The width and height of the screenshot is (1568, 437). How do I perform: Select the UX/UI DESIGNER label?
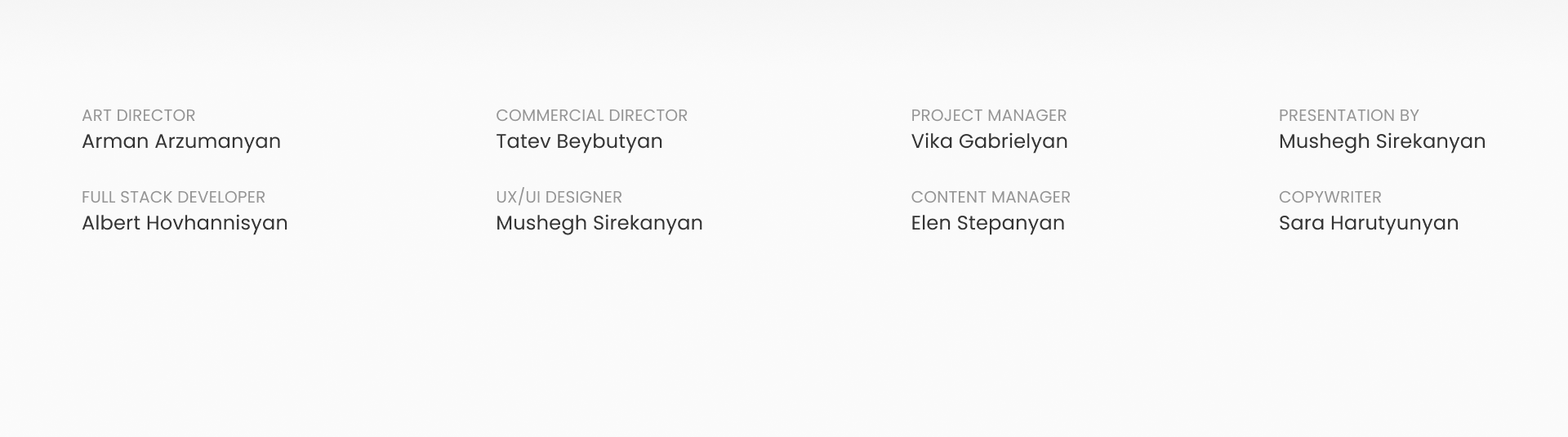[559, 197]
